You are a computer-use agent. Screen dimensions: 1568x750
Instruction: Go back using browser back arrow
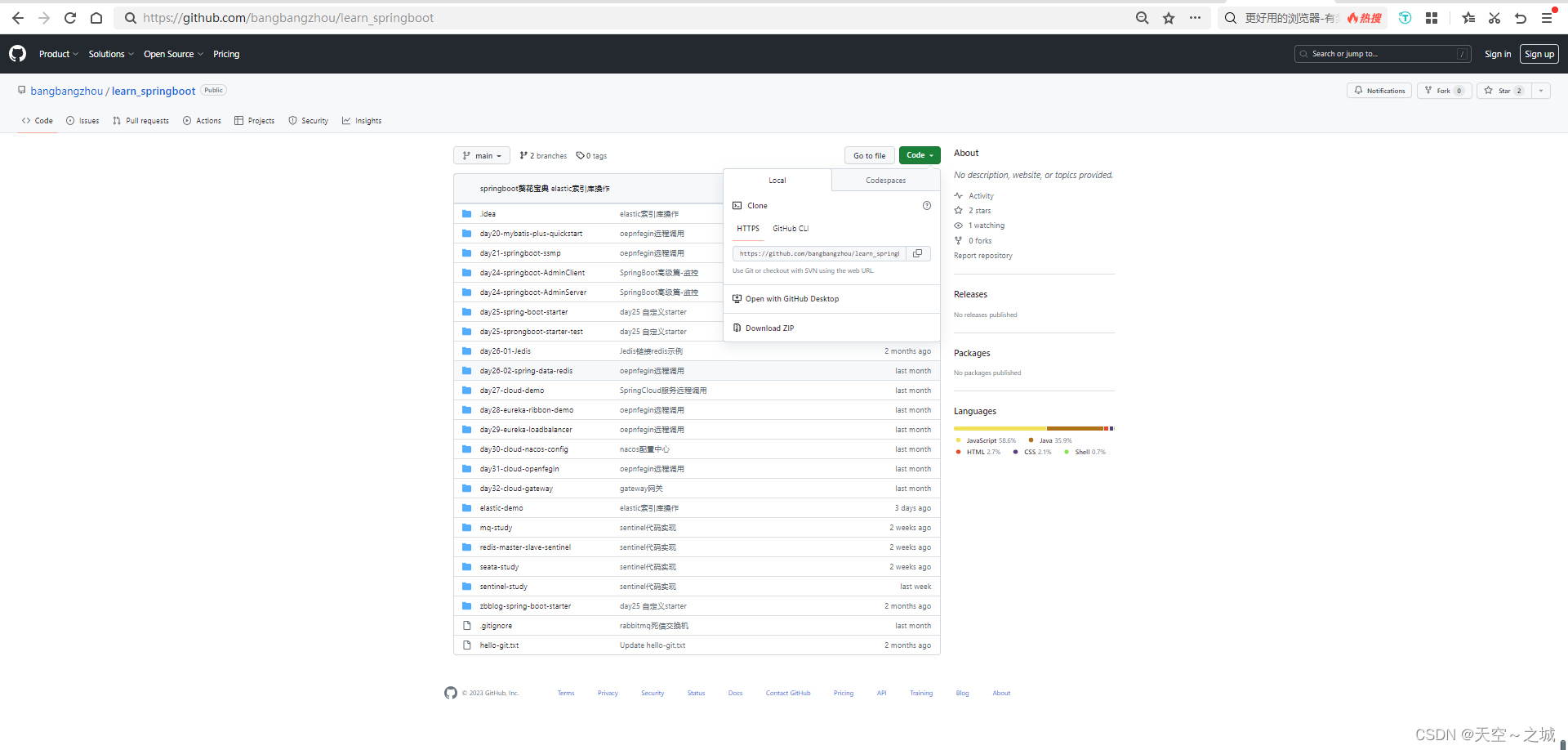(18, 18)
